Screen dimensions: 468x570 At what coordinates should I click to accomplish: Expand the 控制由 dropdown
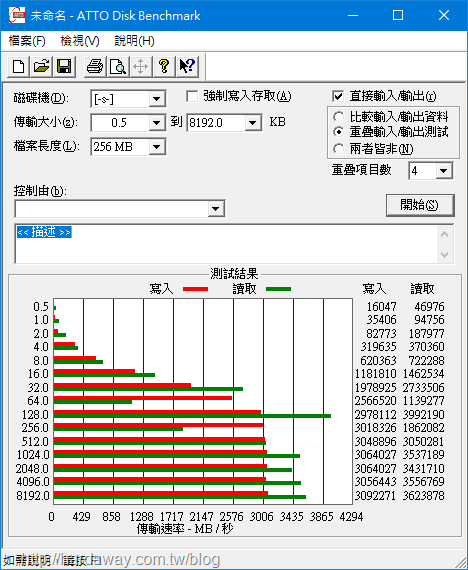216,209
